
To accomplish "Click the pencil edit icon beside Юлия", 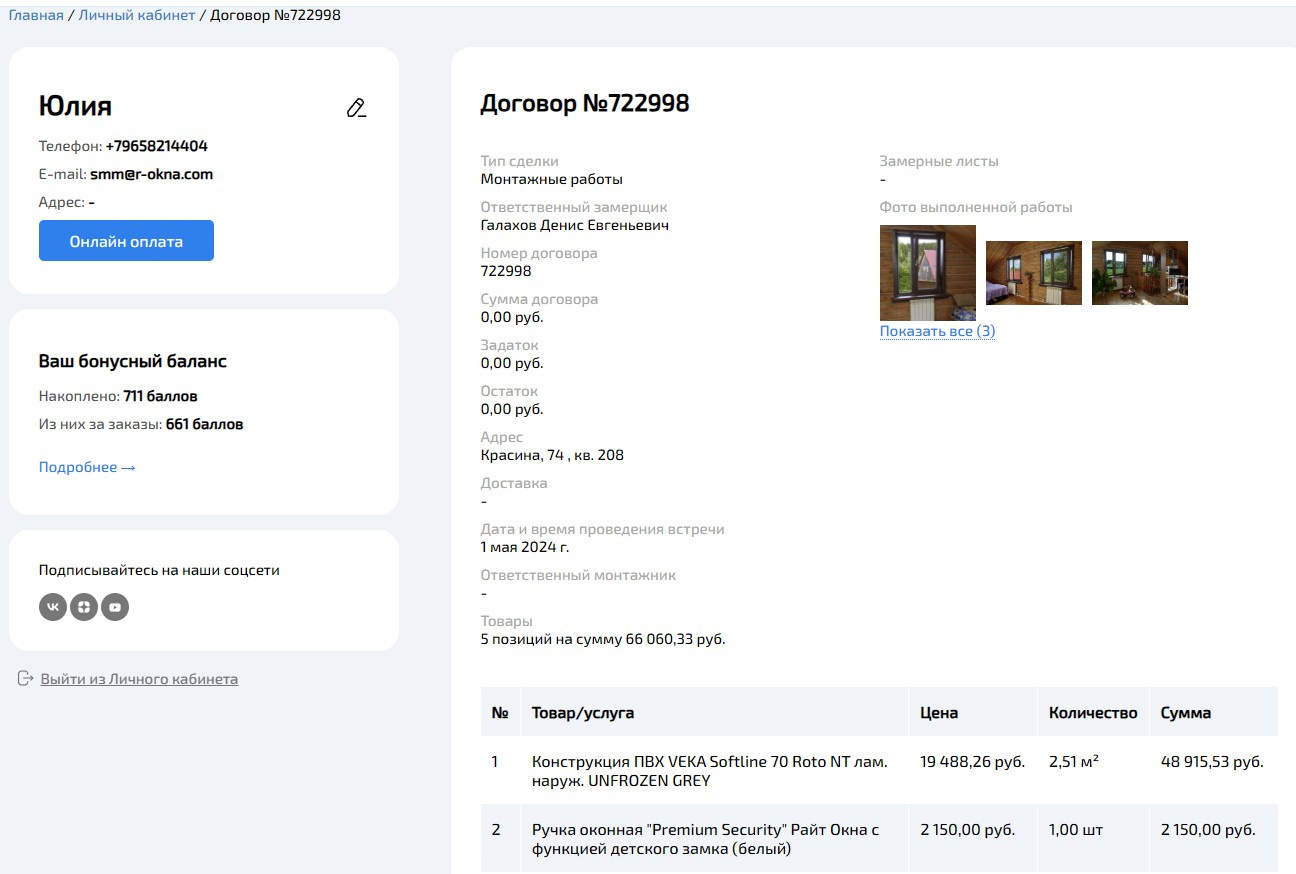I will (356, 108).
